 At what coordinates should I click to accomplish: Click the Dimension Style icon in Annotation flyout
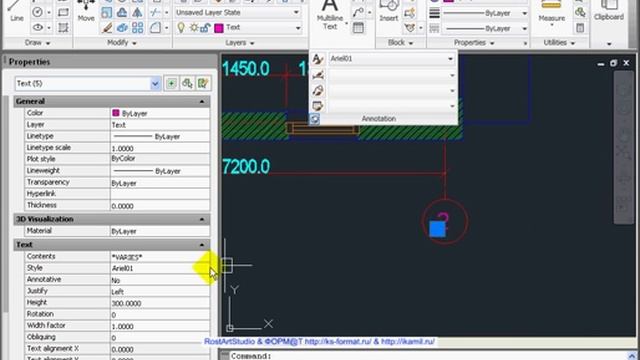318,75
